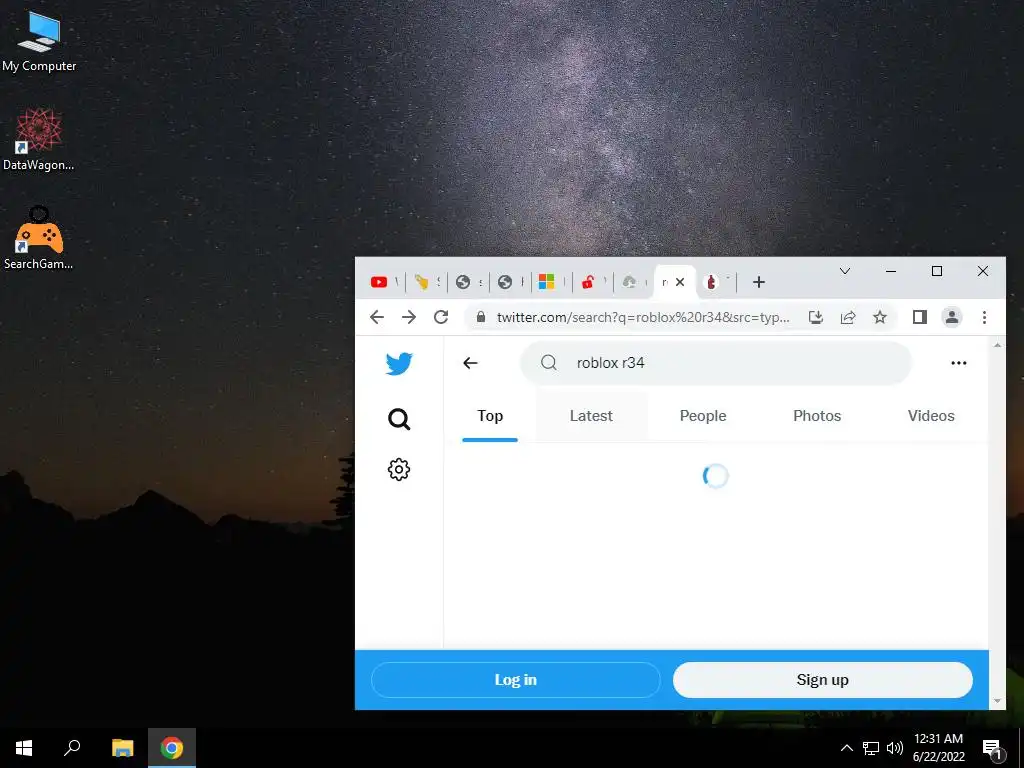Switch to the Latest tab

click(x=591, y=416)
